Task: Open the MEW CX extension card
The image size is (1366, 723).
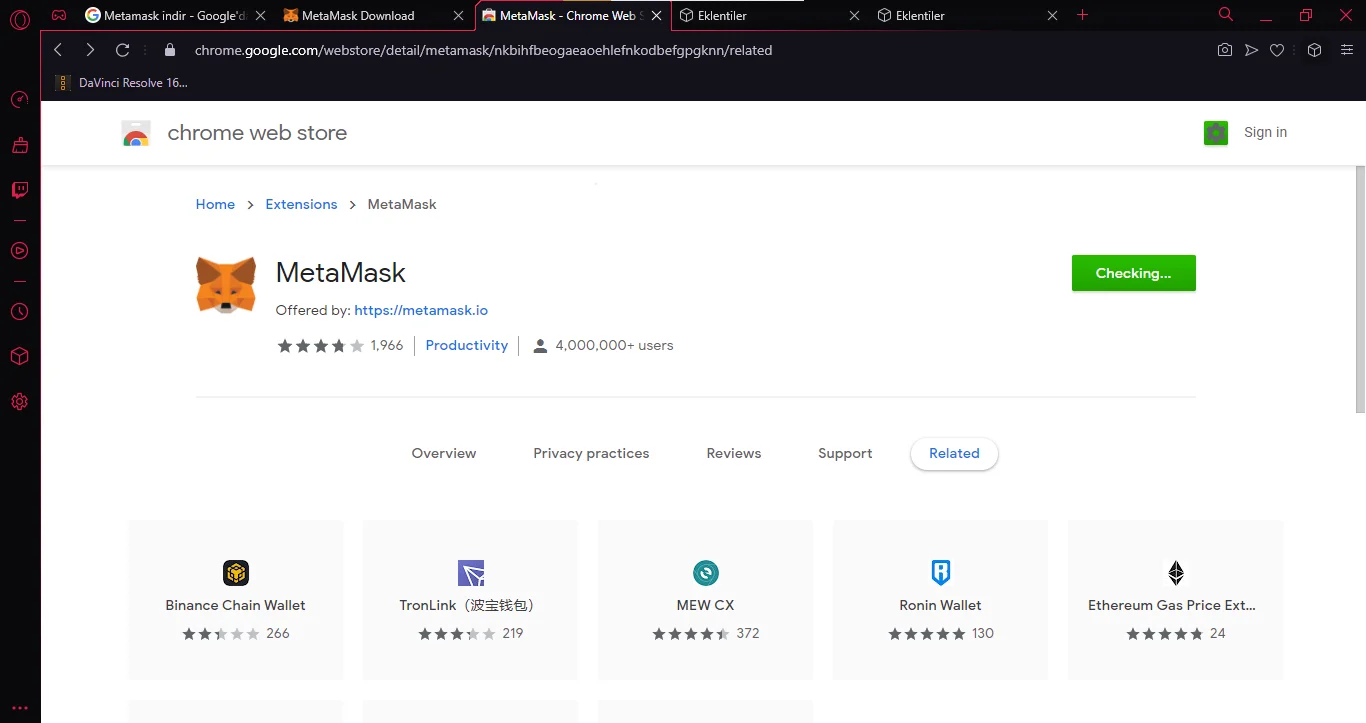Action: pos(705,600)
